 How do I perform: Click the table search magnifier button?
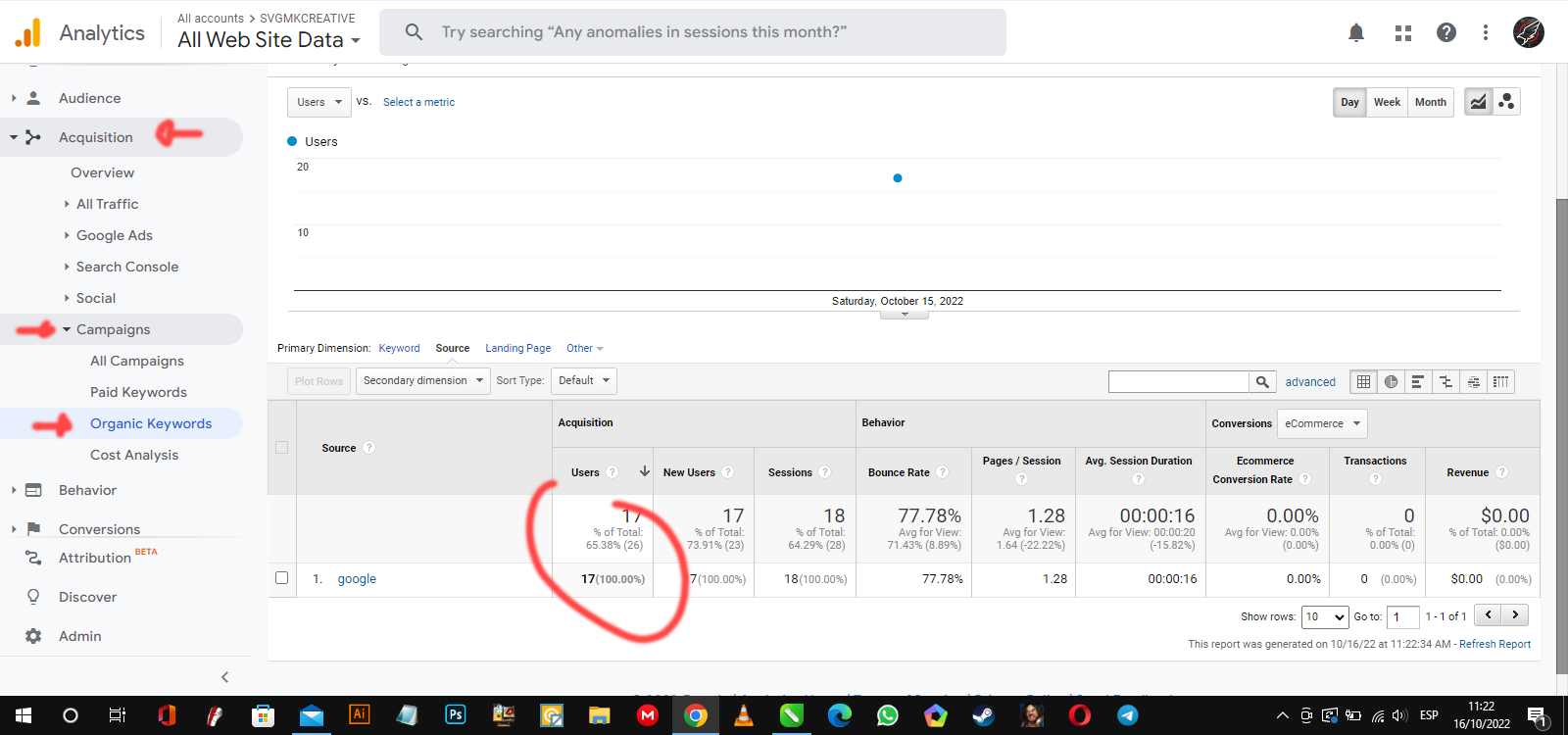click(x=1262, y=382)
